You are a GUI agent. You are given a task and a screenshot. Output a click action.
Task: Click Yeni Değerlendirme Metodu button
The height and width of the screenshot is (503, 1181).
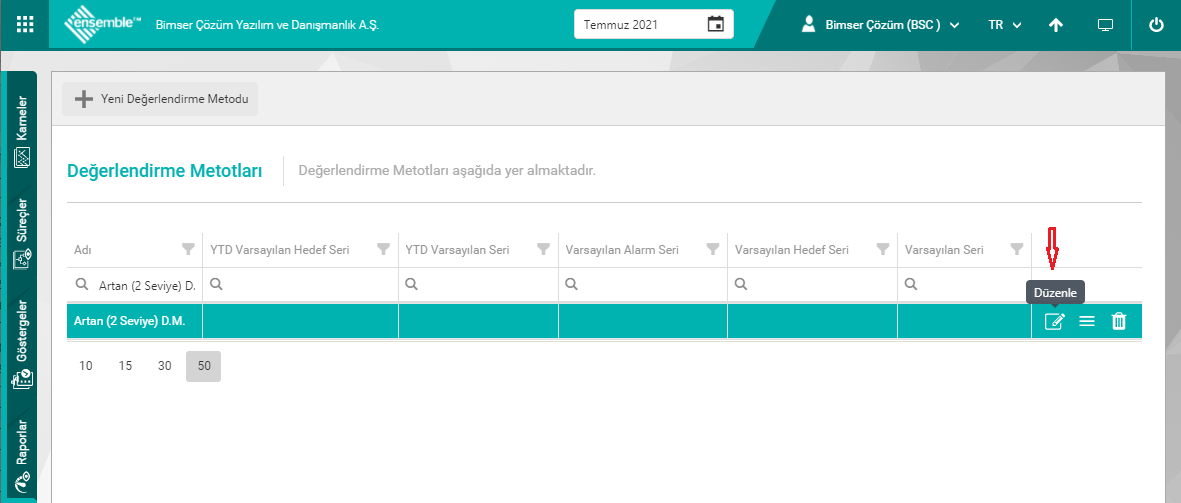click(x=160, y=99)
